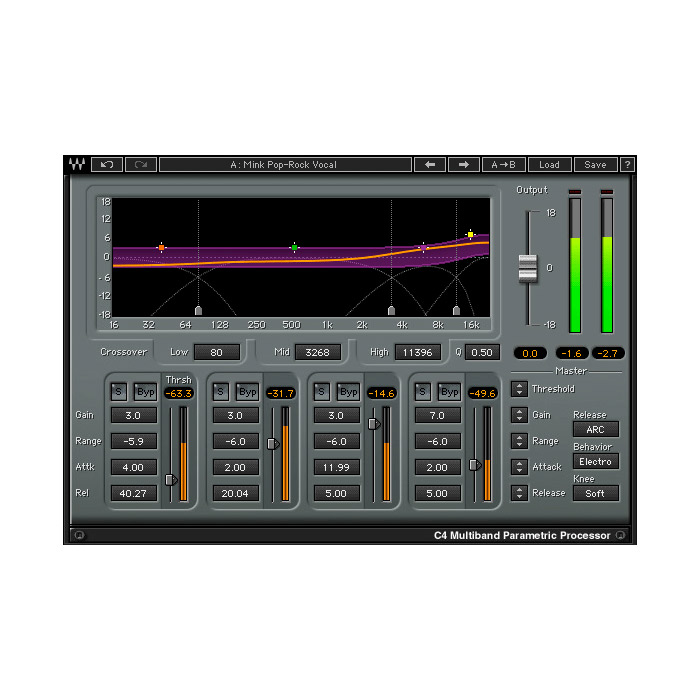Solo band 2 with its S button
Screen dimensions: 700x700
click(221, 392)
